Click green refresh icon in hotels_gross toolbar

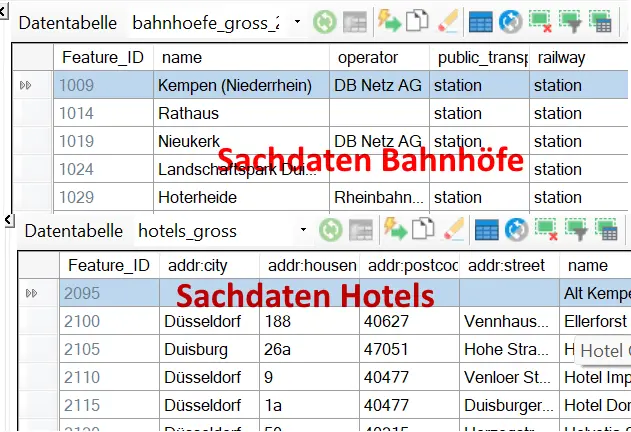[x=331, y=230]
